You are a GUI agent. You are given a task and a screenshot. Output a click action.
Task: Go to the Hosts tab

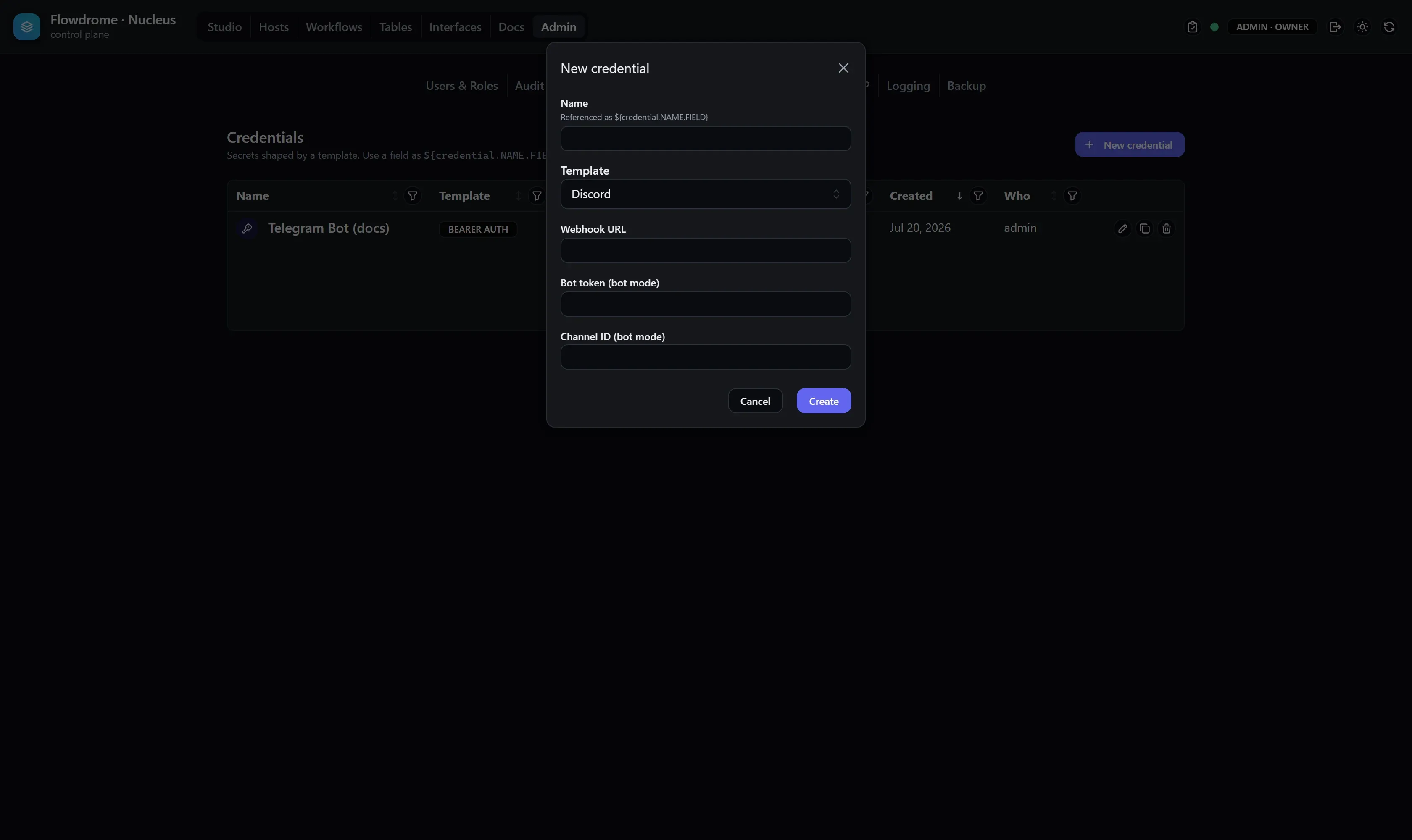pos(274,26)
